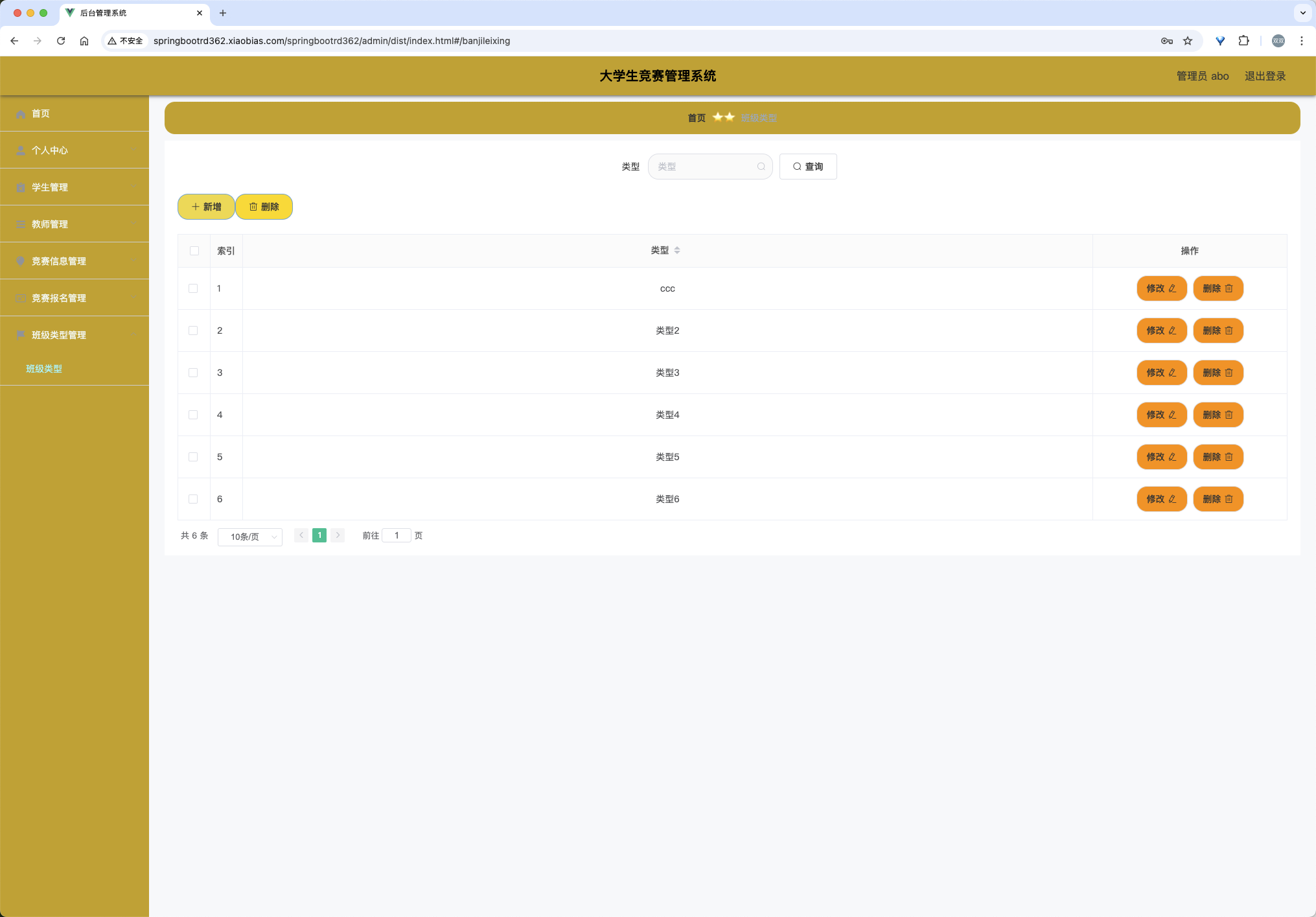Check the row for 类型4
This screenshot has height=917, width=1316.
pyautogui.click(x=193, y=415)
